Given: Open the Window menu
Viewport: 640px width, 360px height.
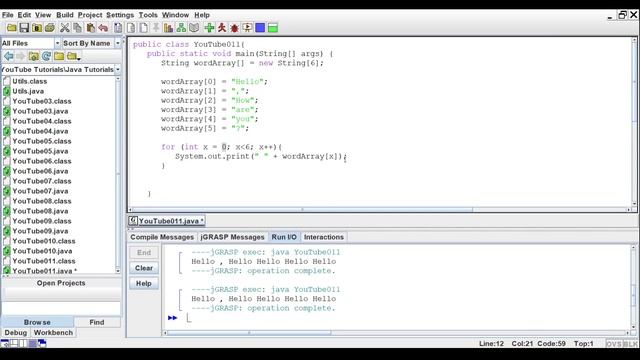Looking at the screenshot, I should pyautogui.click(x=175, y=15).
